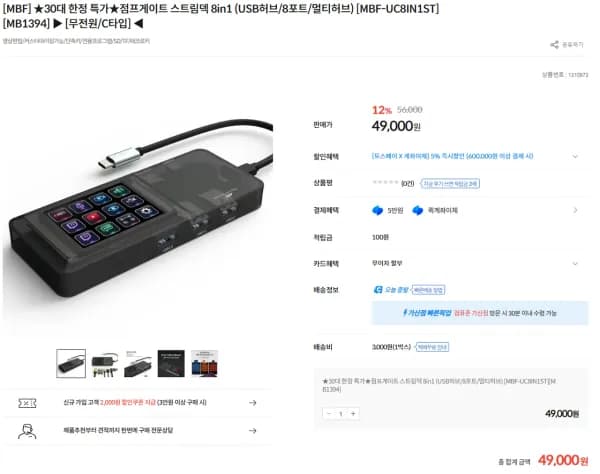Select the dark fourth product thumbnail

(171, 364)
